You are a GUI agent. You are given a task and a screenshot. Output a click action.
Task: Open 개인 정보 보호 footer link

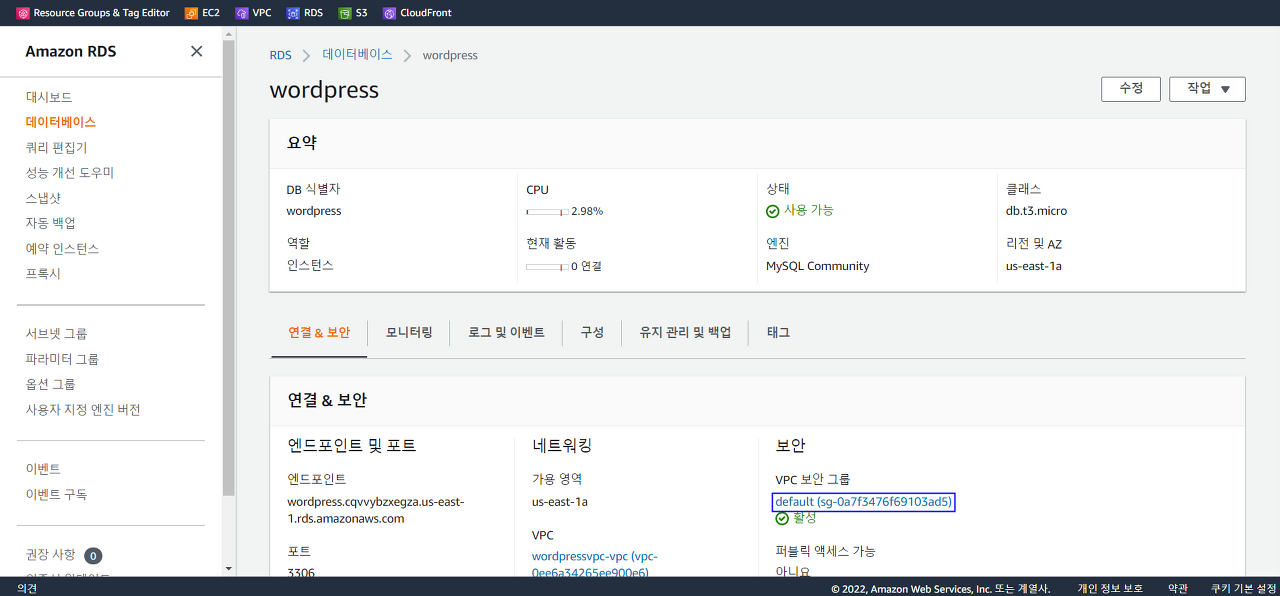(x=1109, y=588)
